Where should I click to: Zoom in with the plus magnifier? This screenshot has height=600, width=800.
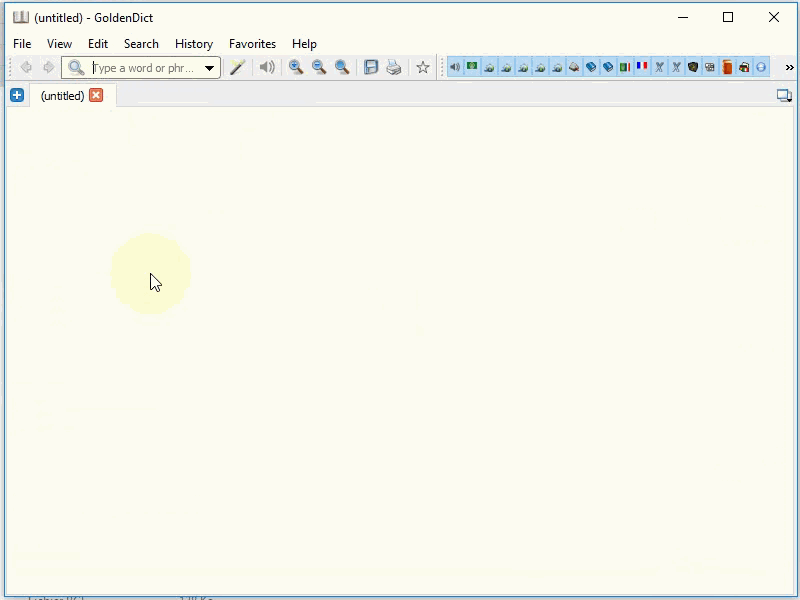tap(296, 67)
